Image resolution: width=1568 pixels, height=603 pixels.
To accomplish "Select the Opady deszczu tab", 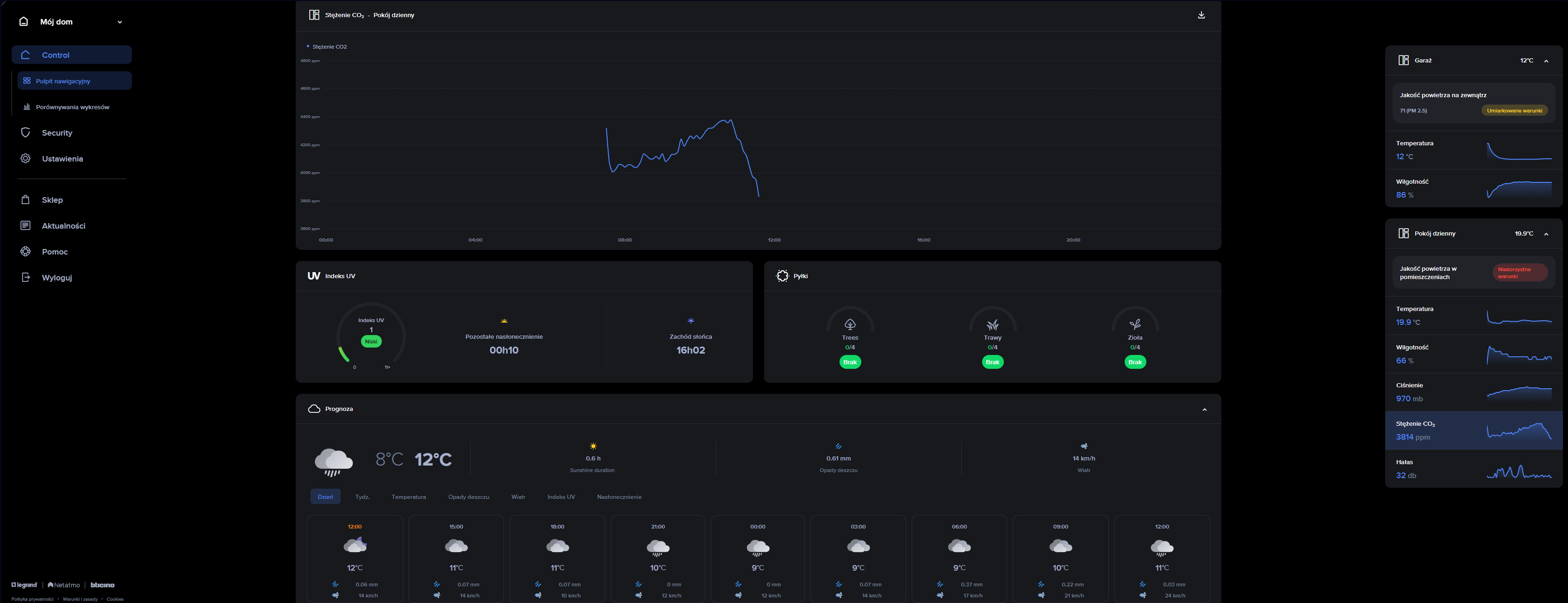I will click(x=468, y=497).
